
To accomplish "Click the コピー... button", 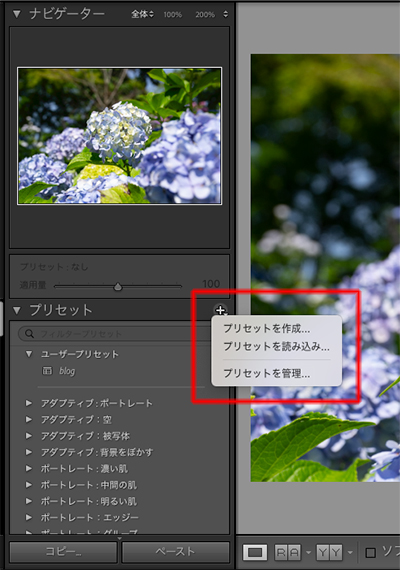I will [63, 552].
